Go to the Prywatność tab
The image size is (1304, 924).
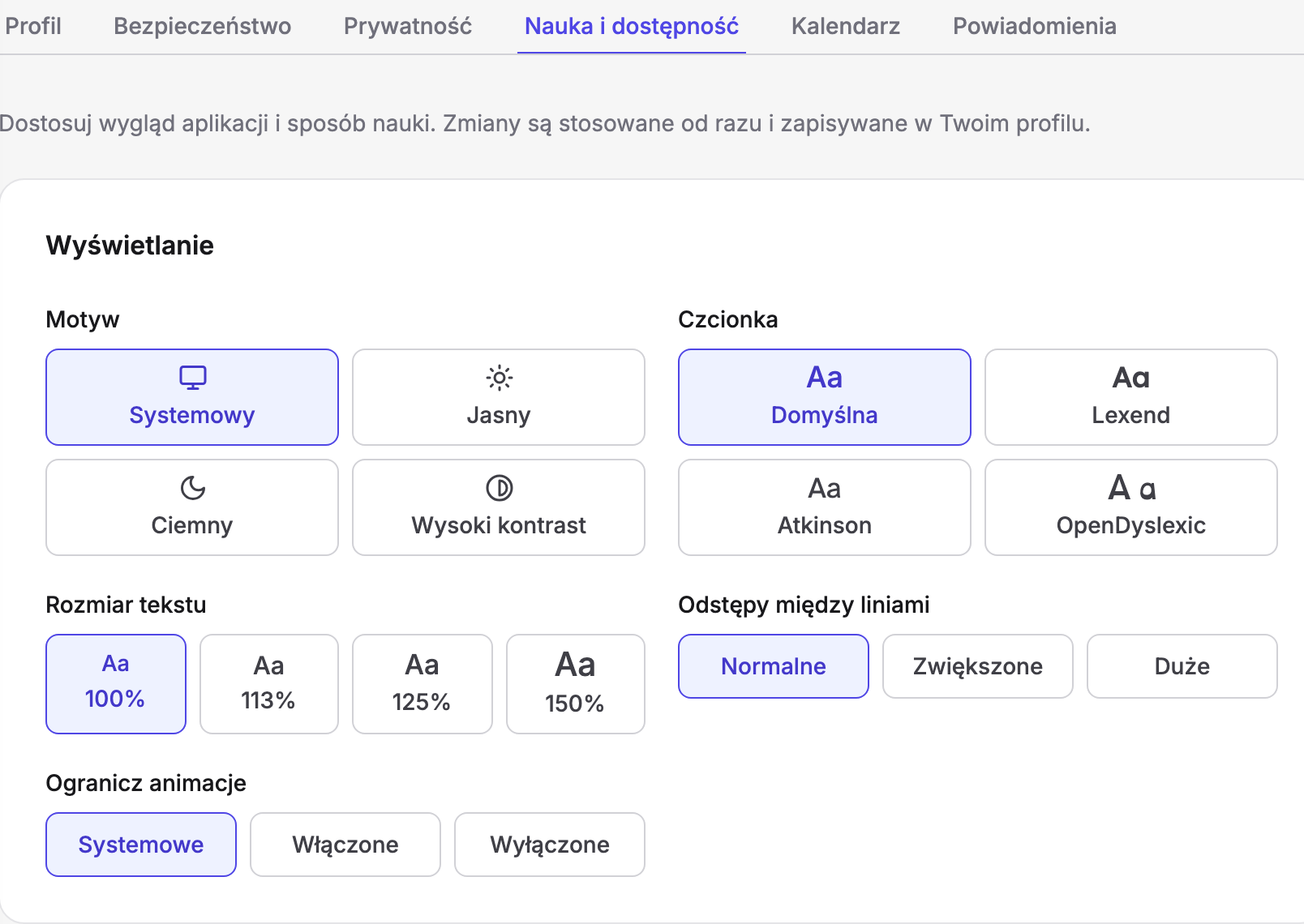point(408,26)
